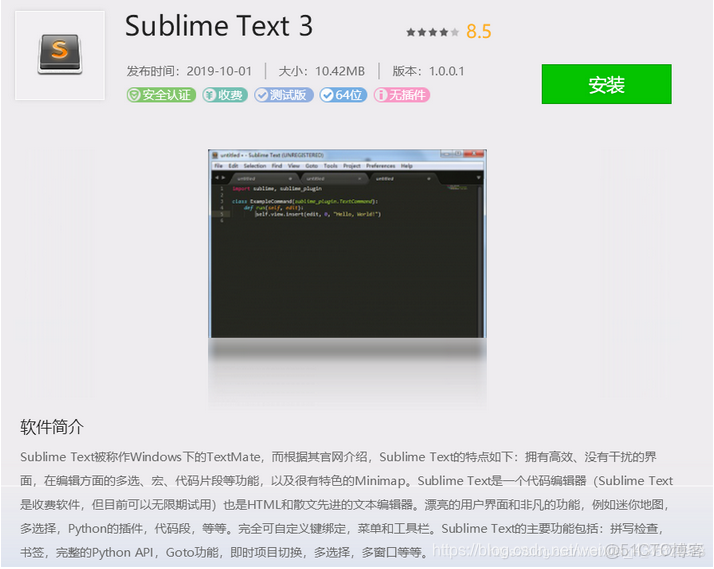Viewport: 714px width, 569px height.
Task: Click the green 安装 install button
Action: pyautogui.click(x=606, y=84)
